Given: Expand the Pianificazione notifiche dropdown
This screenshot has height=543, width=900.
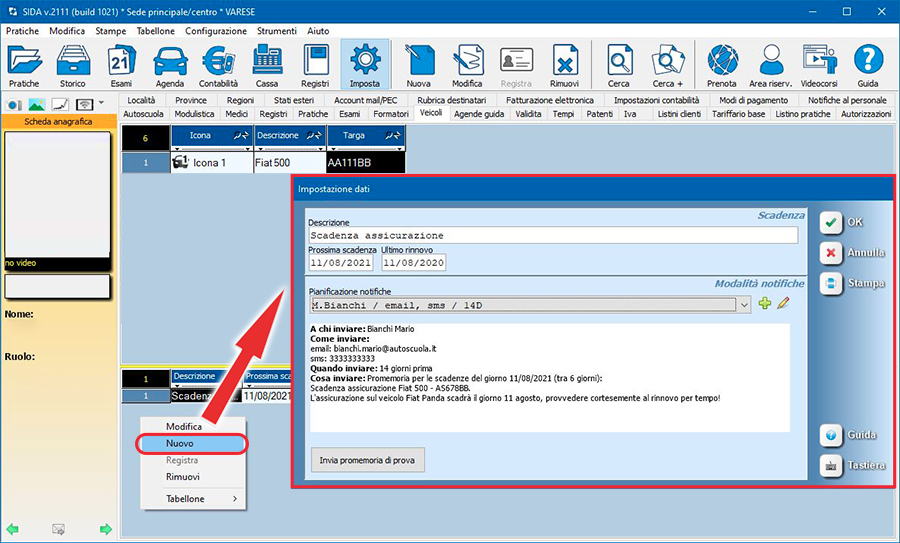Looking at the screenshot, I should pyautogui.click(x=743, y=304).
